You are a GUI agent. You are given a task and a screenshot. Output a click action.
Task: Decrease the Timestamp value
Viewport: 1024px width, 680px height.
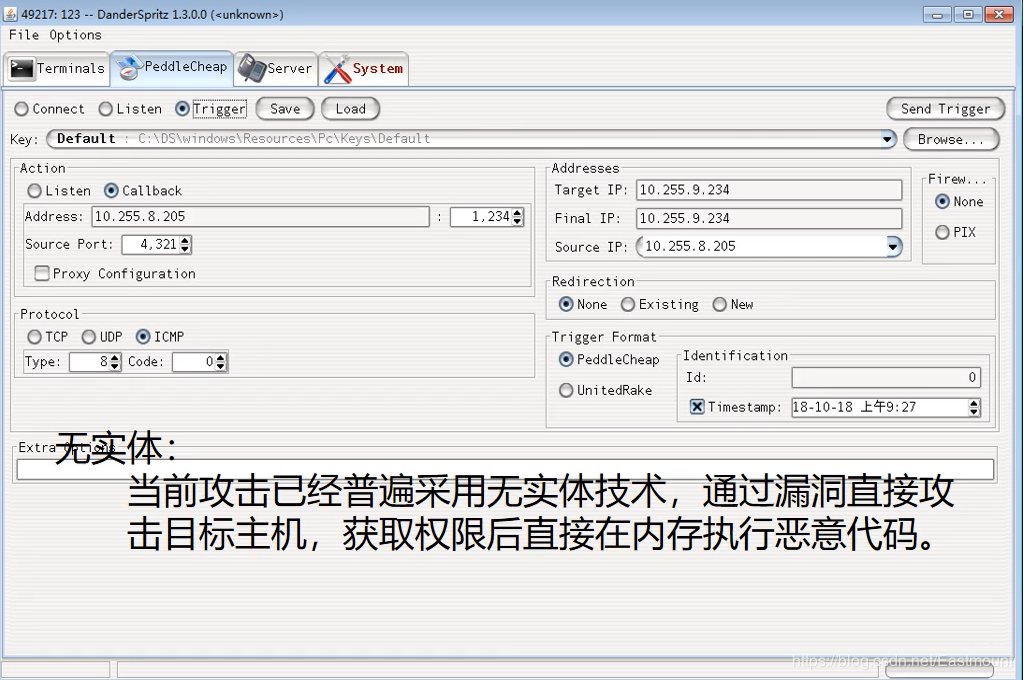coord(974,412)
